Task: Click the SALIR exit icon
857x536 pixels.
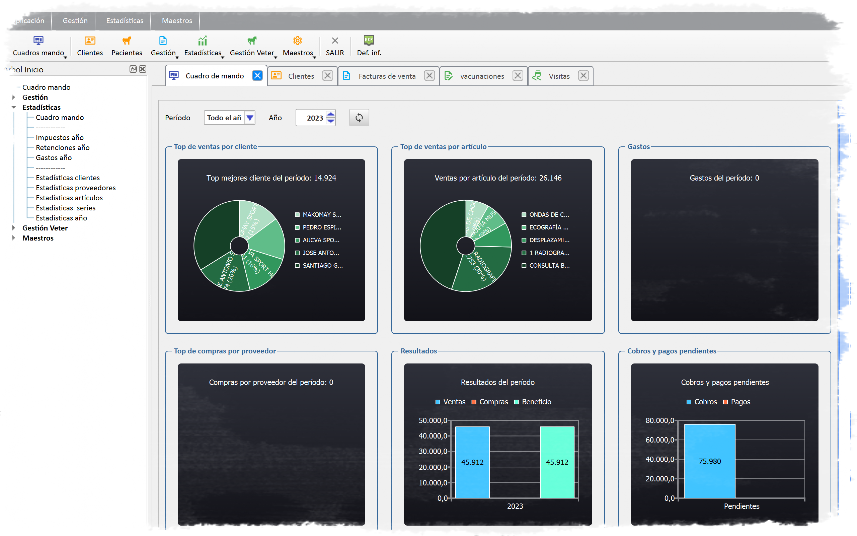Action: pyautogui.click(x=334, y=45)
